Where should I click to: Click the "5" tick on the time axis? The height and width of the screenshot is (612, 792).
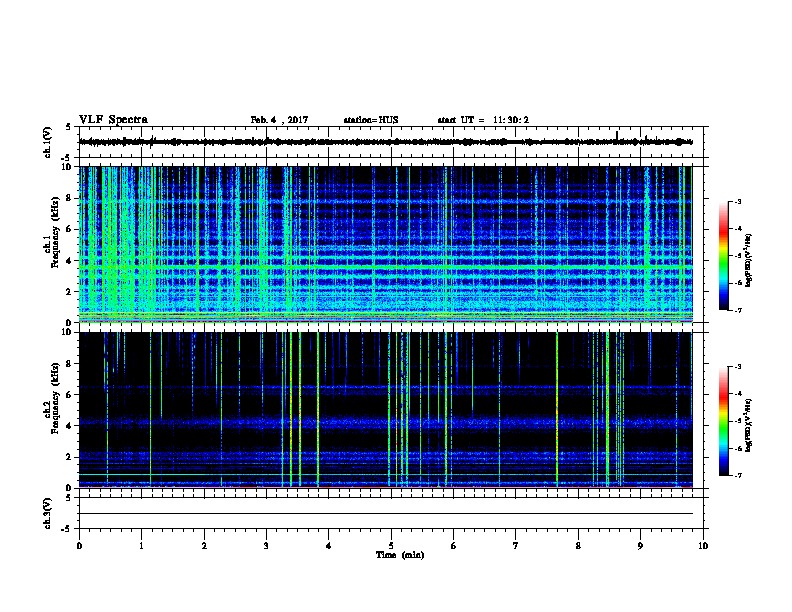391,545
